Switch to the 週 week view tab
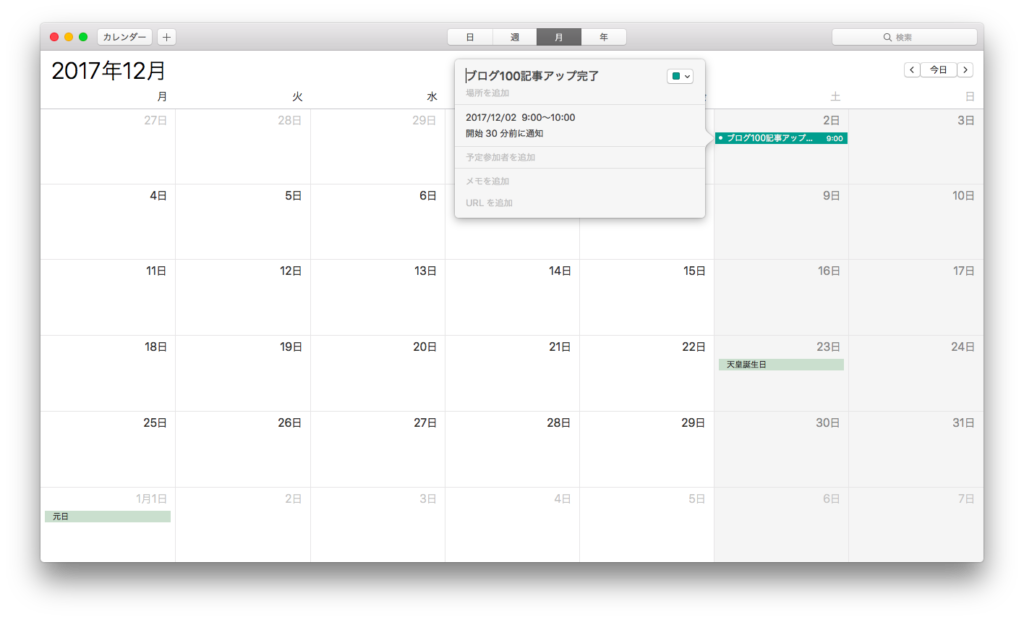1024x620 pixels. point(515,37)
